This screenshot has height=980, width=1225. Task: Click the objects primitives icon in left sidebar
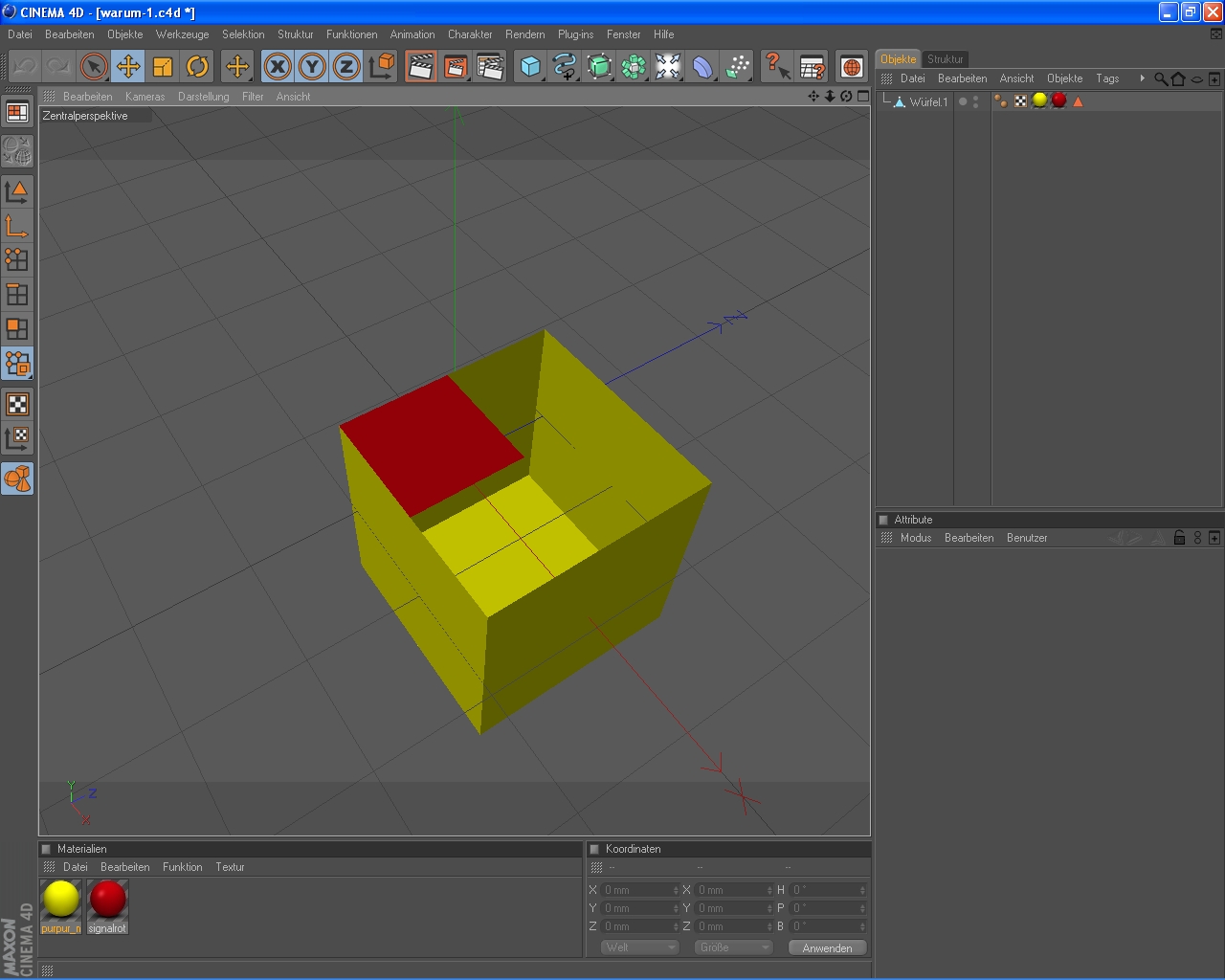click(17, 479)
